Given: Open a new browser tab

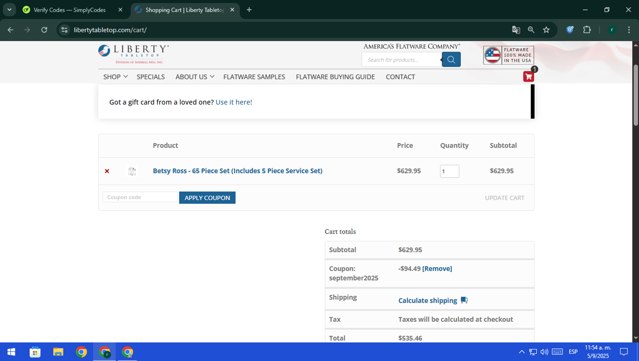Looking at the screenshot, I should (x=249, y=10).
